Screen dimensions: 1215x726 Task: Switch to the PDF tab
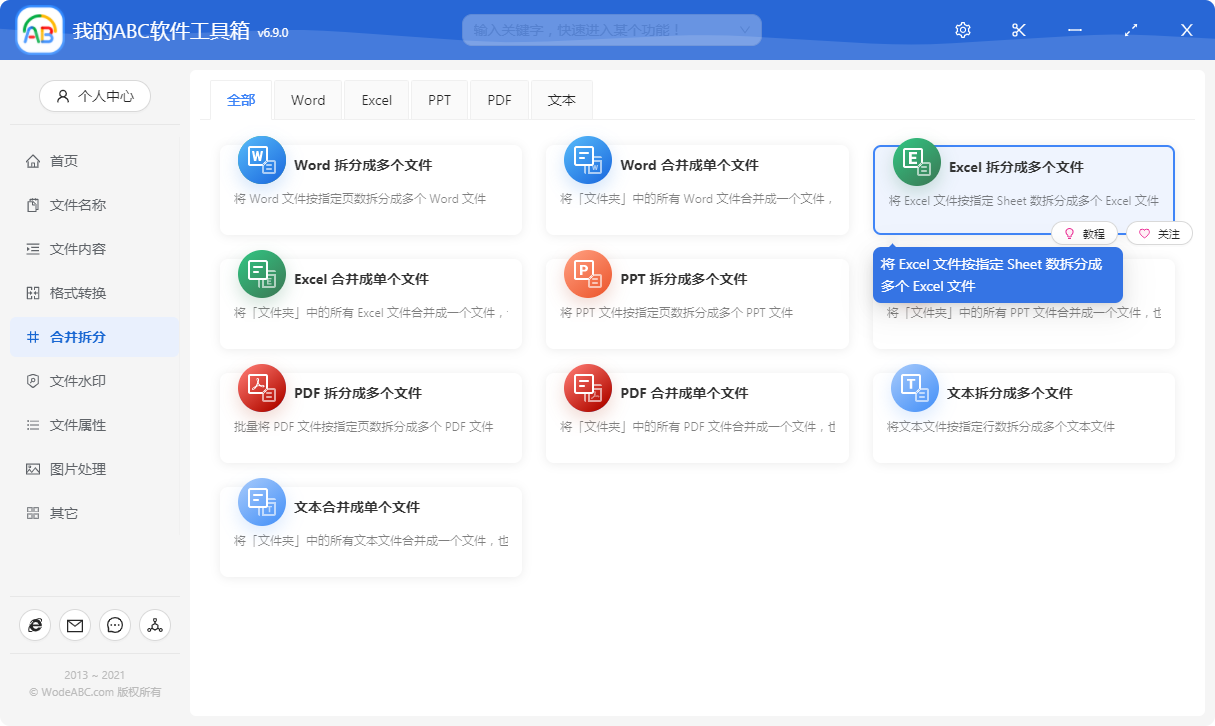500,100
